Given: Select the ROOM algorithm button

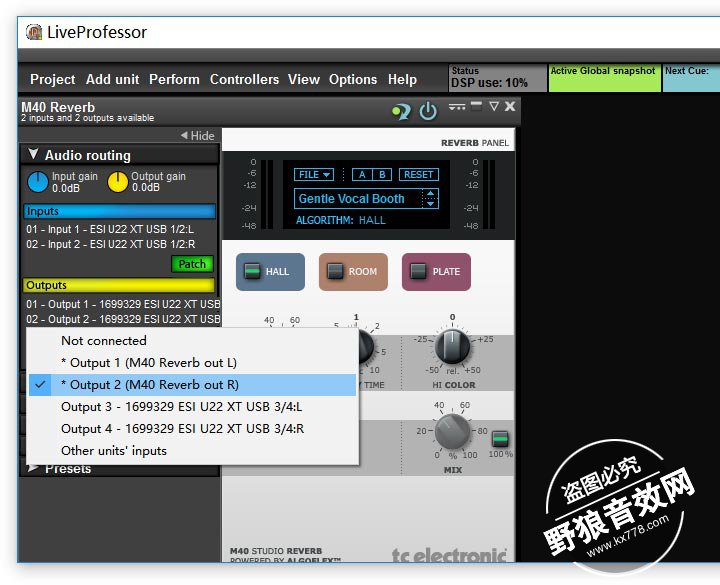Looking at the screenshot, I should point(353,272).
